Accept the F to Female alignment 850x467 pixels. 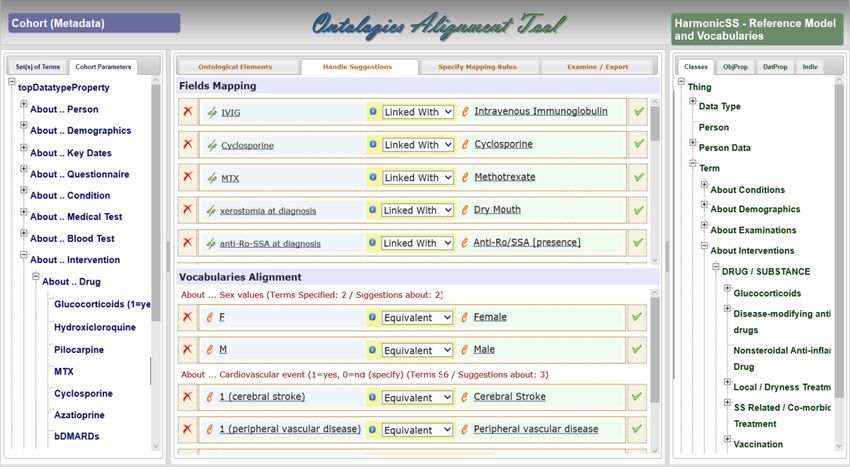tap(637, 317)
